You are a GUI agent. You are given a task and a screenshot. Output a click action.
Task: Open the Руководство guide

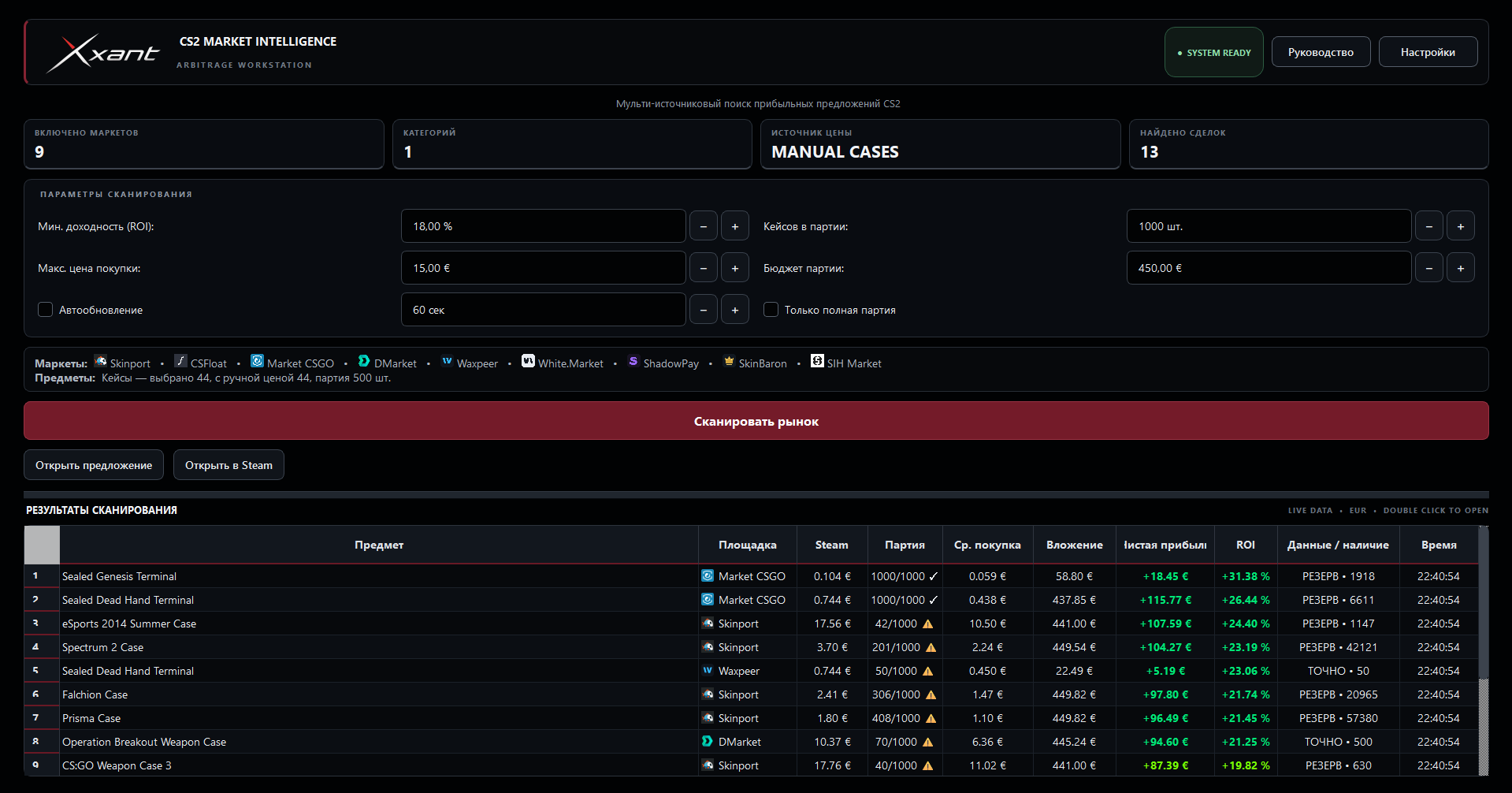[1321, 52]
